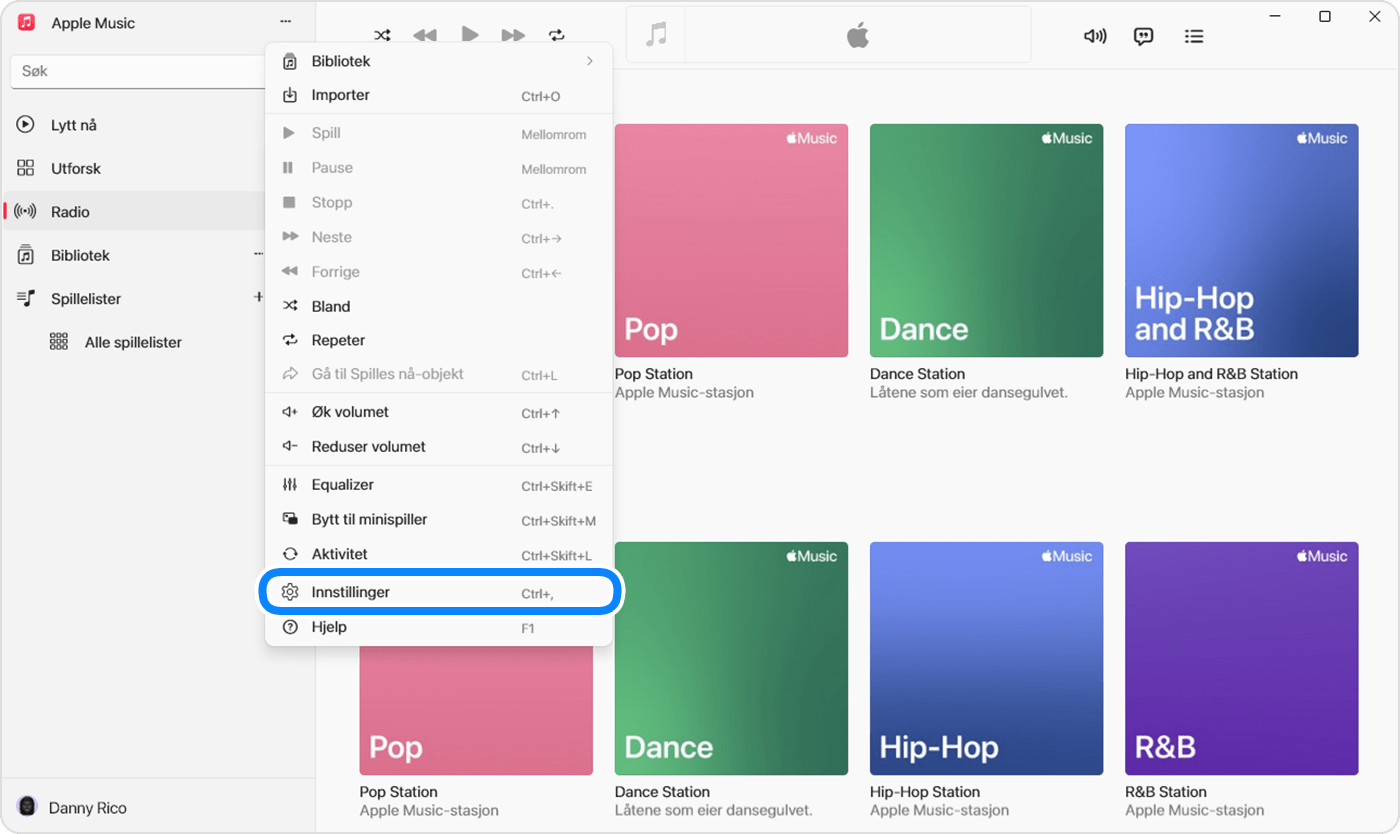The width and height of the screenshot is (1400, 834).
Task: Maximize the Apple Music window
Action: pyautogui.click(x=1325, y=16)
